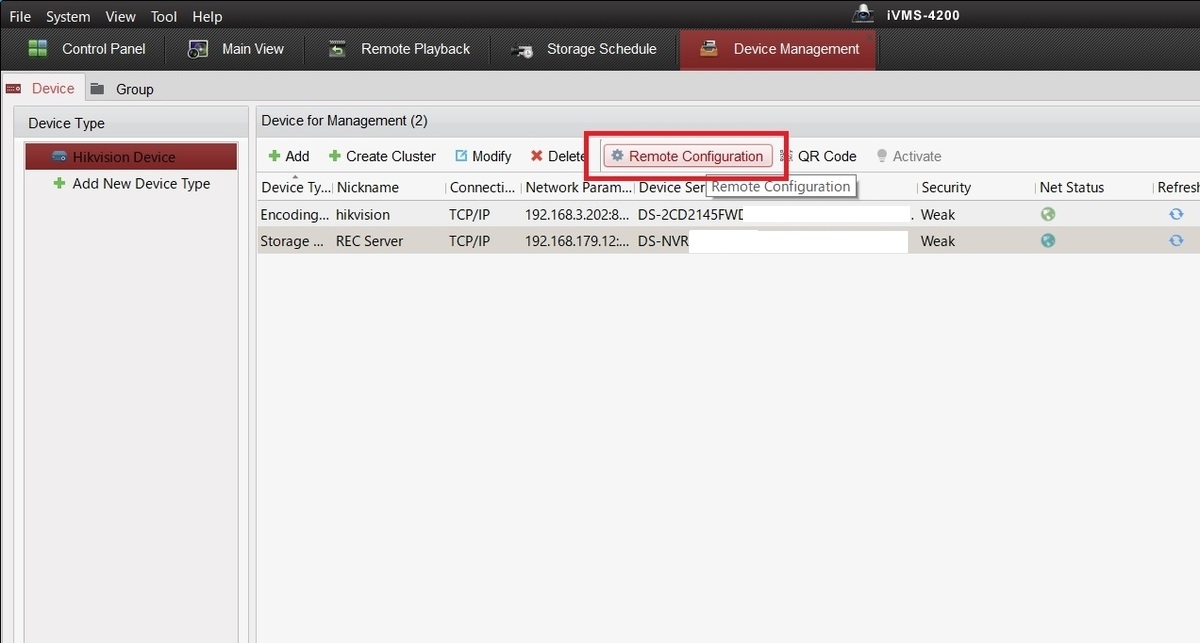Click the 192.168.3.202 network address cell

pos(578,215)
